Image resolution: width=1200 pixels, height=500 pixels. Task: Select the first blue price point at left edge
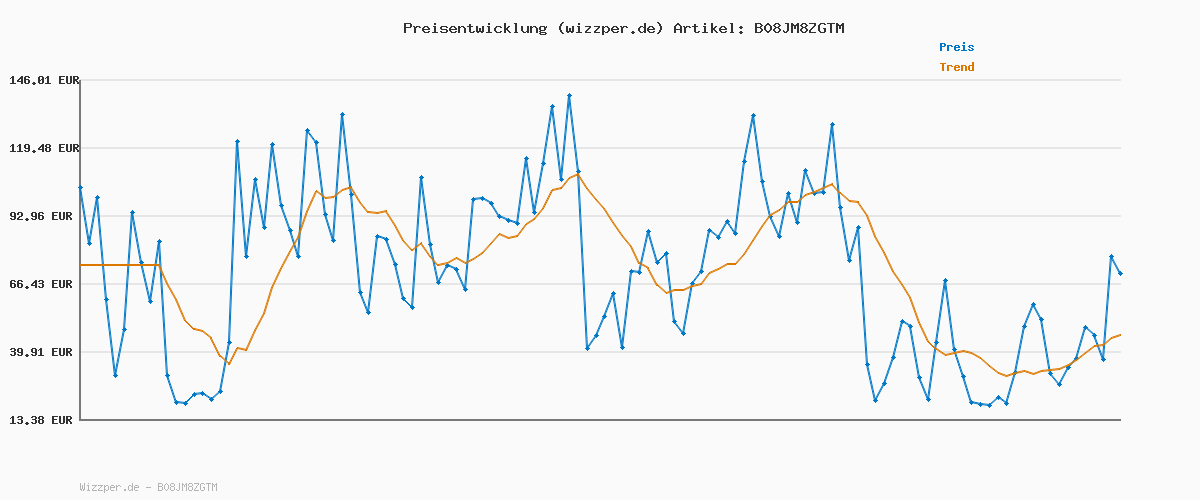[81, 188]
